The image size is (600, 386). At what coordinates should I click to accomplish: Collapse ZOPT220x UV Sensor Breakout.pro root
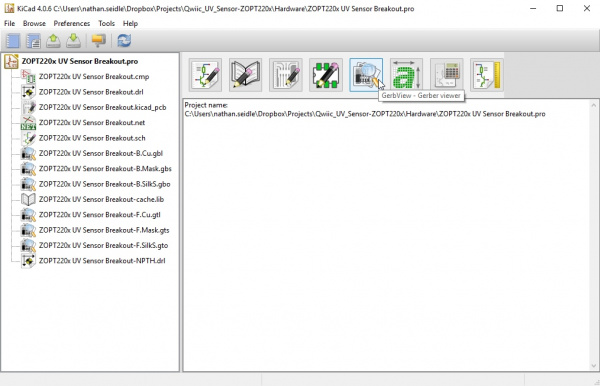(80, 61)
